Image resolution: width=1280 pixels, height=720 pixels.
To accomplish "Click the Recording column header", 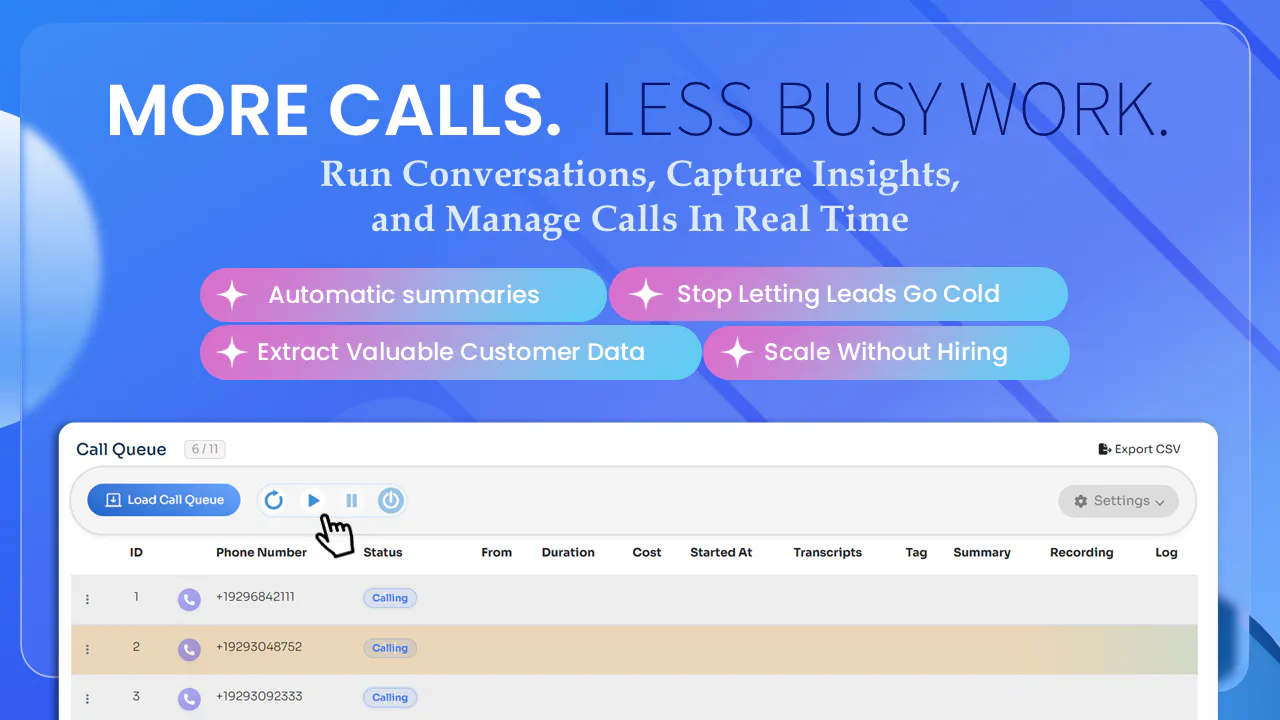I will (x=1082, y=552).
